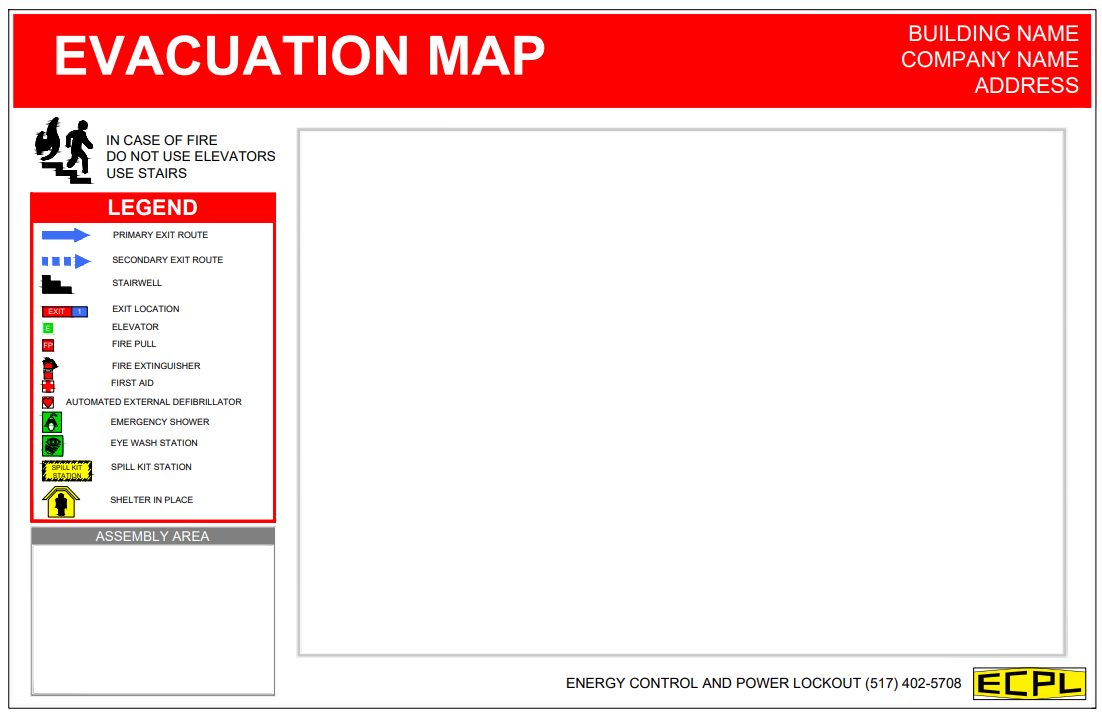1102x716 pixels.
Task: Click the EVACUATION MAP title text
Action: pos(299,56)
